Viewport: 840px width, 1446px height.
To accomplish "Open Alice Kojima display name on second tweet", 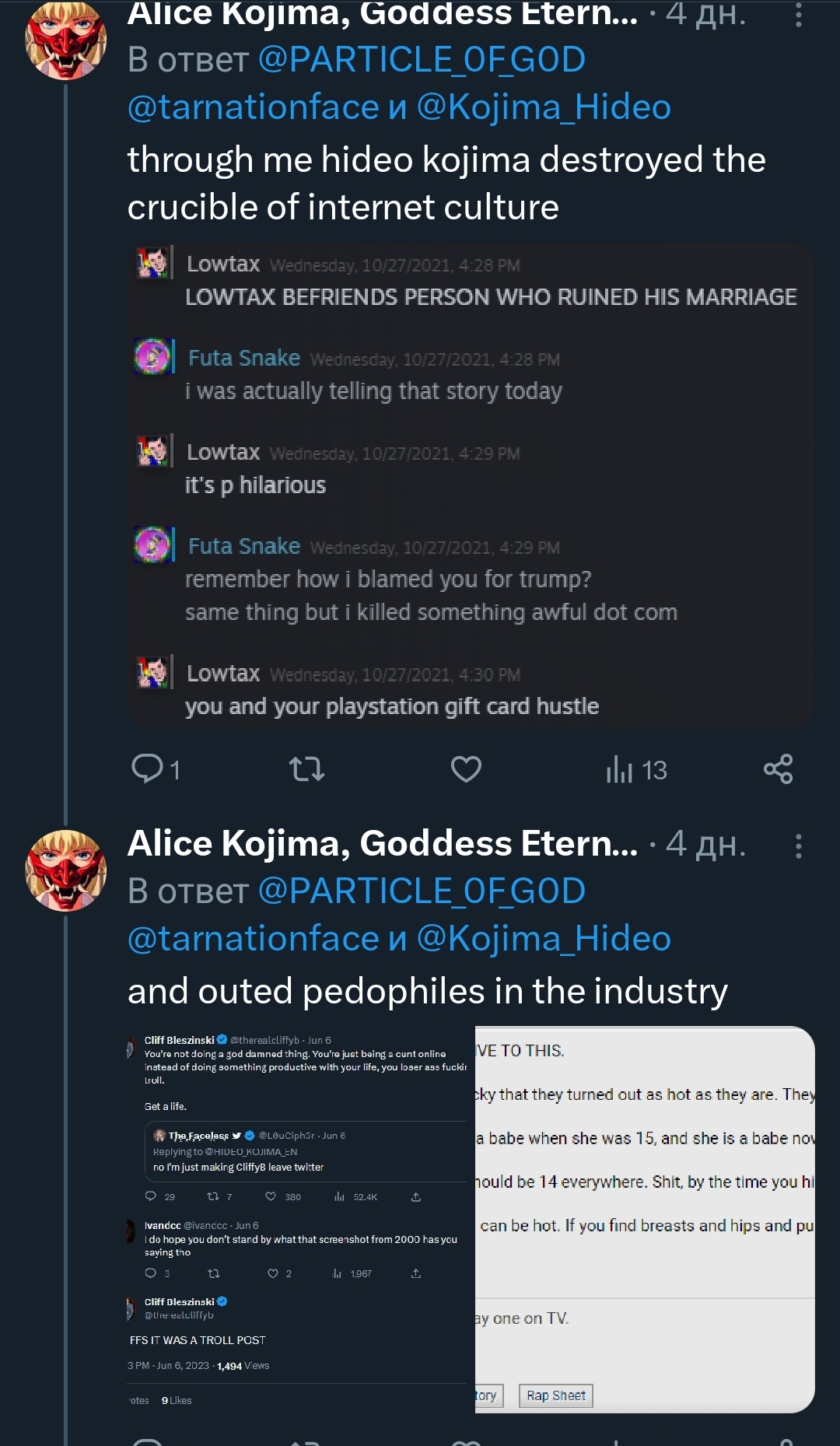I will tap(383, 844).
